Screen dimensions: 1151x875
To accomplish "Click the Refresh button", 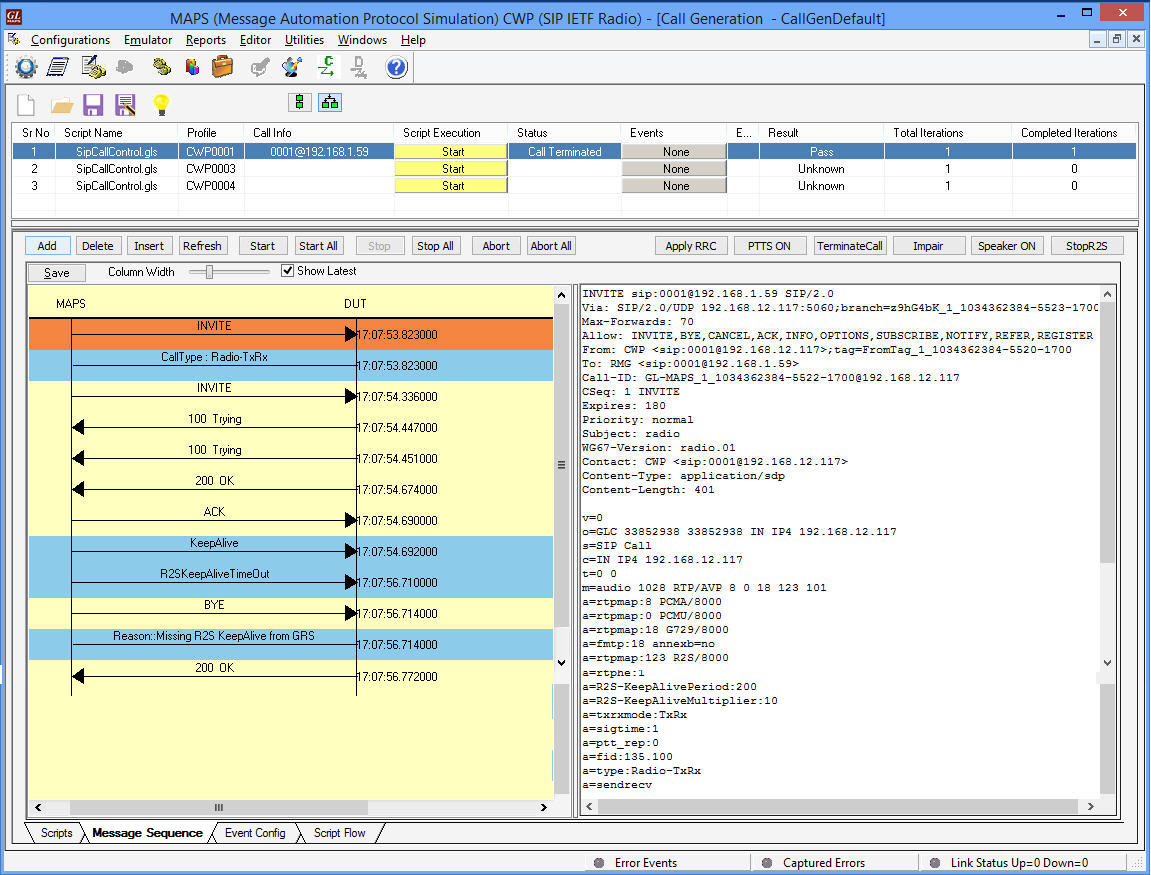I will [202, 246].
